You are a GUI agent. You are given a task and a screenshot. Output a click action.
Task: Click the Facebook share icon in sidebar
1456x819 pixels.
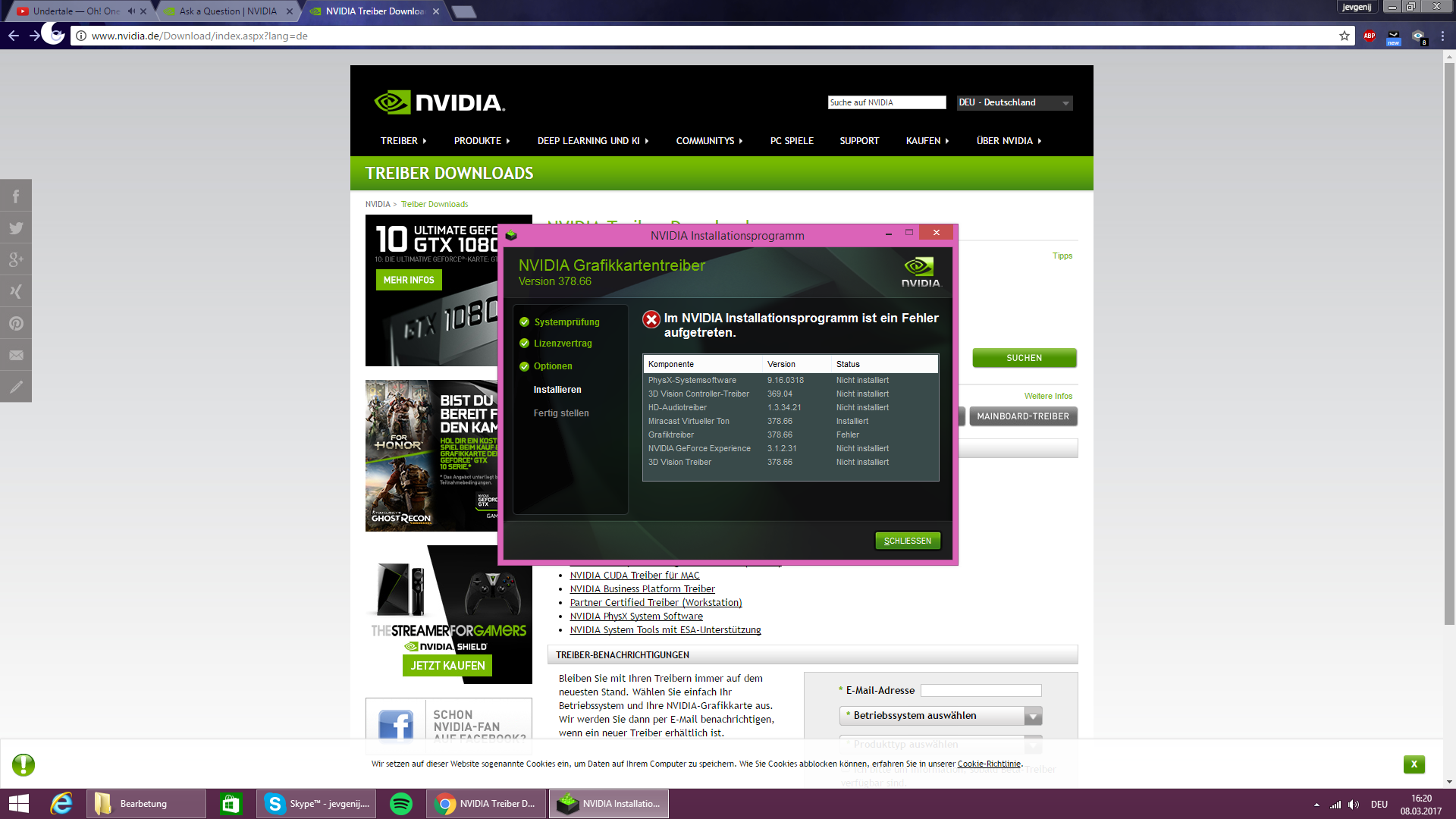coord(16,196)
